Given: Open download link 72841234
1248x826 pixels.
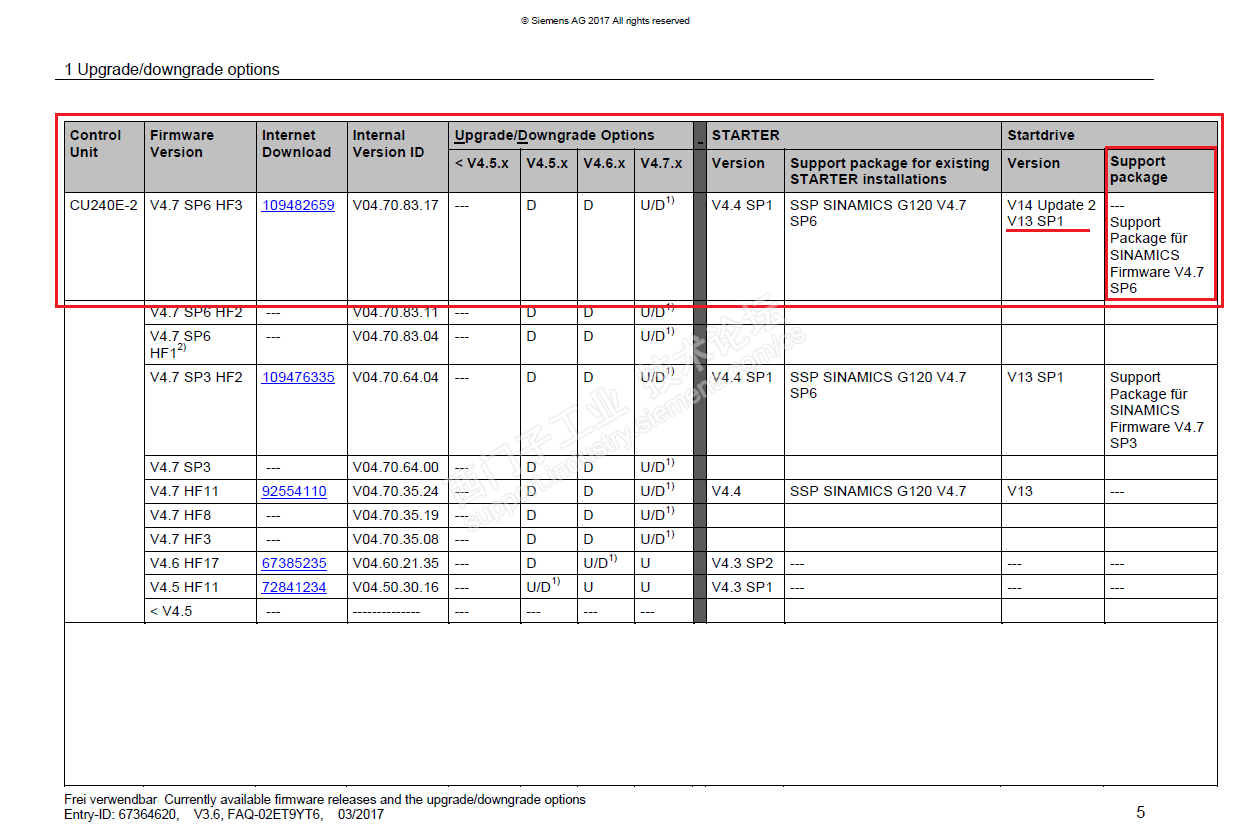Looking at the screenshot, I should coord(294,587).
